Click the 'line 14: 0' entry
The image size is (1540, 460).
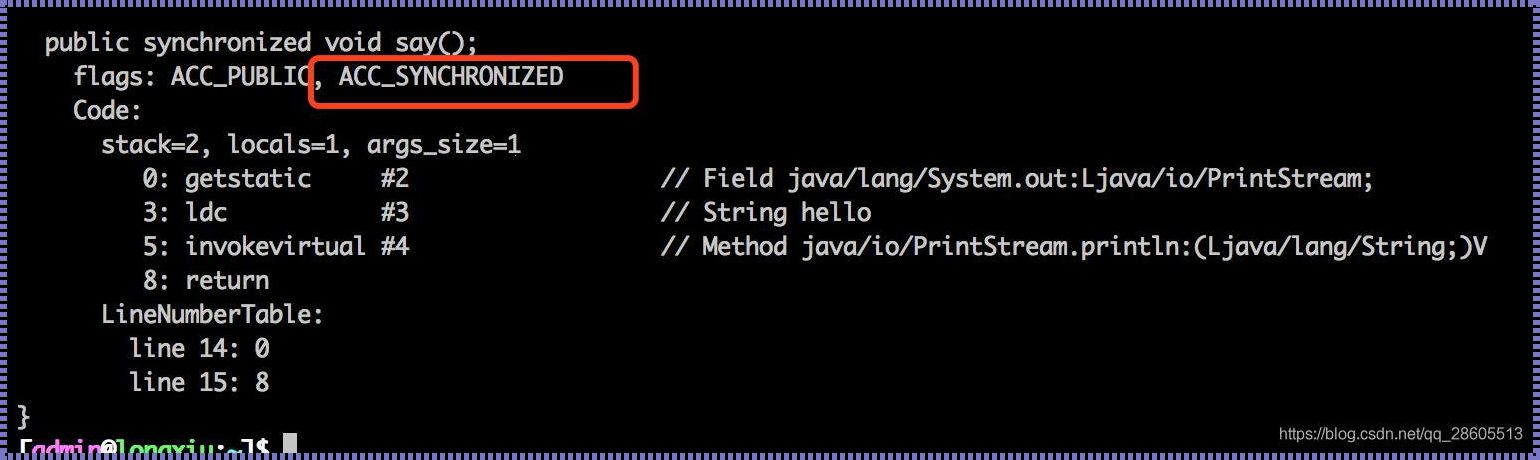(x=199, y=348)
